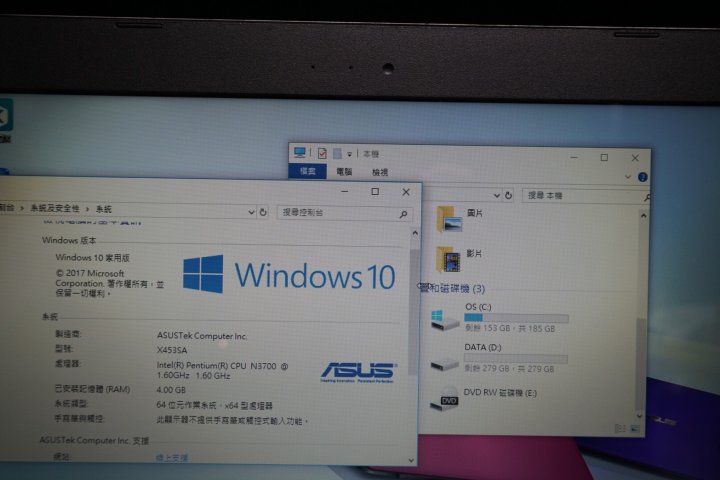This screenshot has width=720, height=480.
Task: Open the 影片 videos folder icon
Action: click(449, 260)
